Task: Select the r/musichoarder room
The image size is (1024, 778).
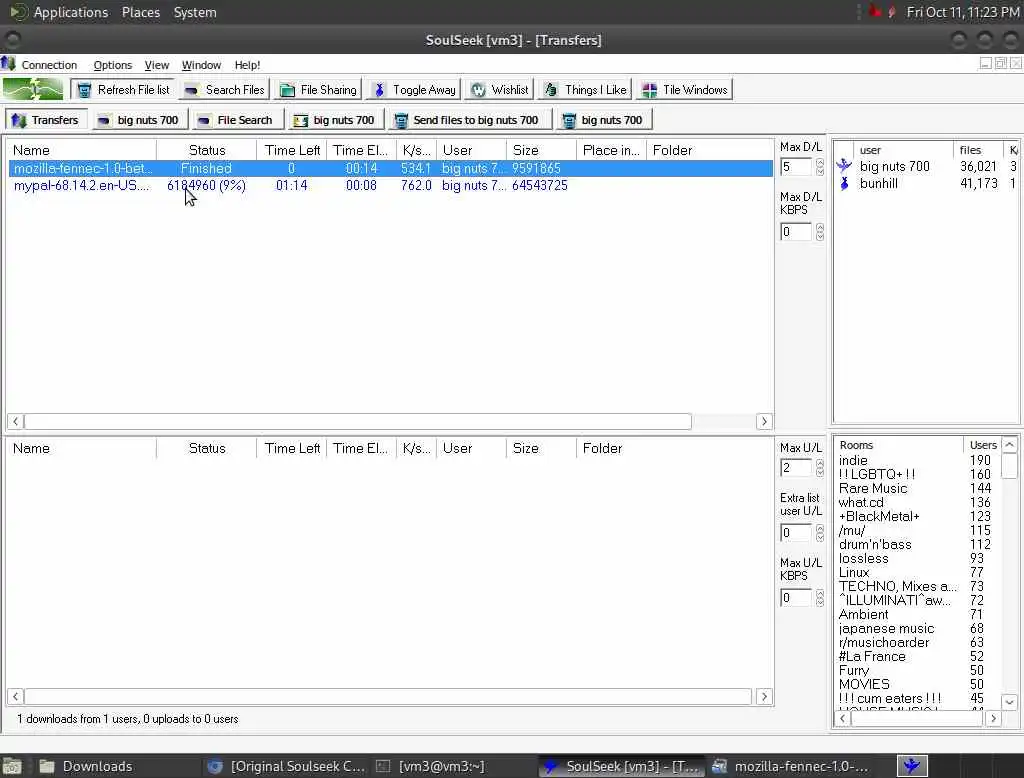Action: tap(884, 643)
